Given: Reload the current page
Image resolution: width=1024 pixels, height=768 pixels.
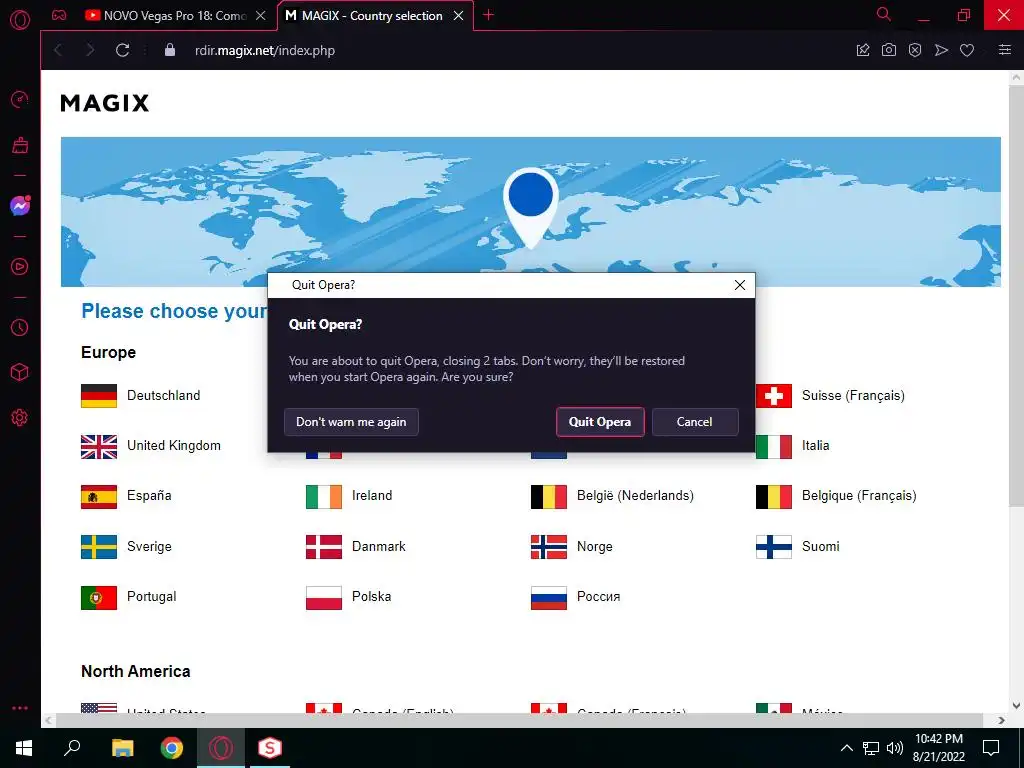Looking at the screenshot, I should pyautogui.click(x=122, y=50).
